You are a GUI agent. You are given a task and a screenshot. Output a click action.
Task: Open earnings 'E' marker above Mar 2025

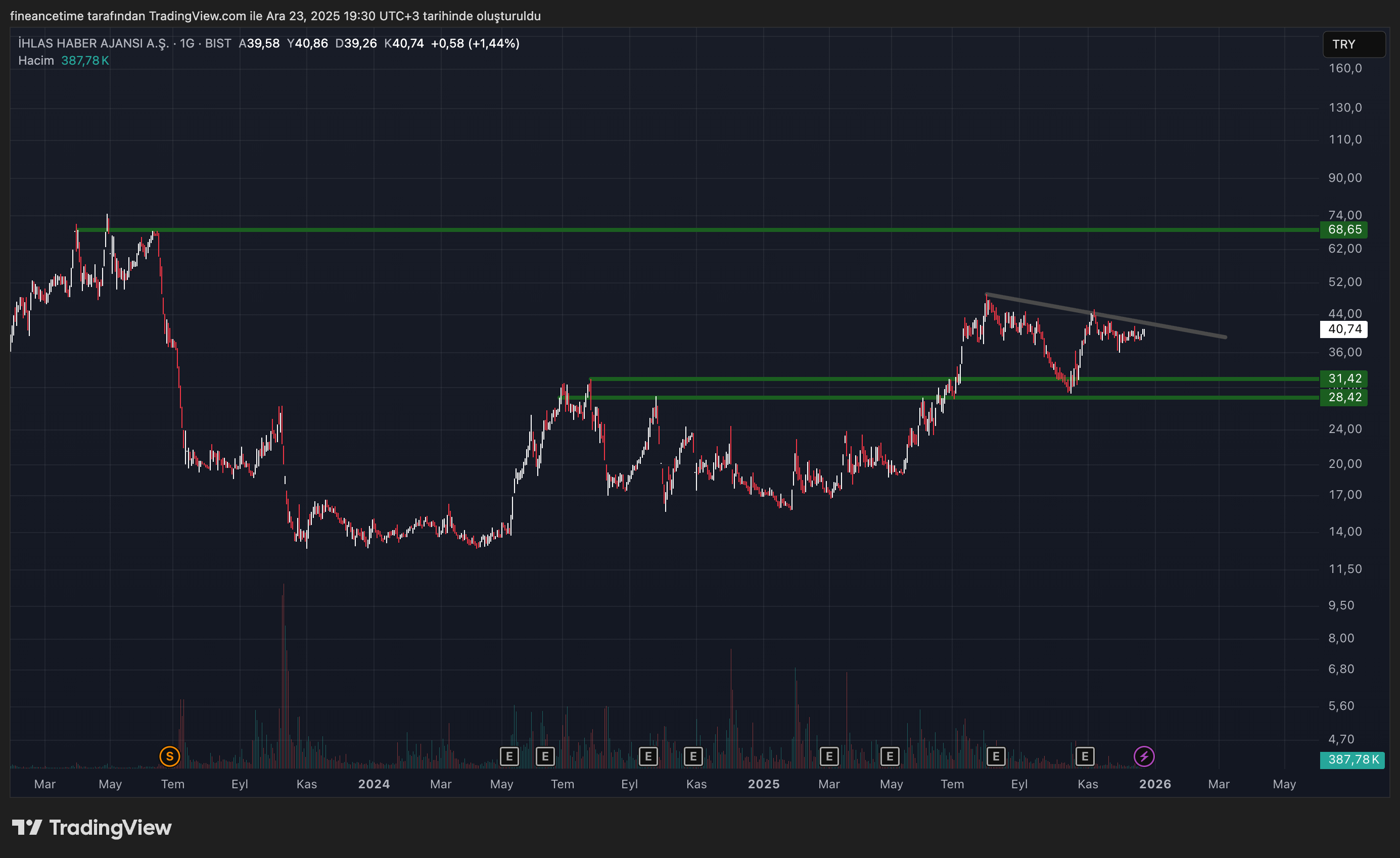click(x=829, y=756)
